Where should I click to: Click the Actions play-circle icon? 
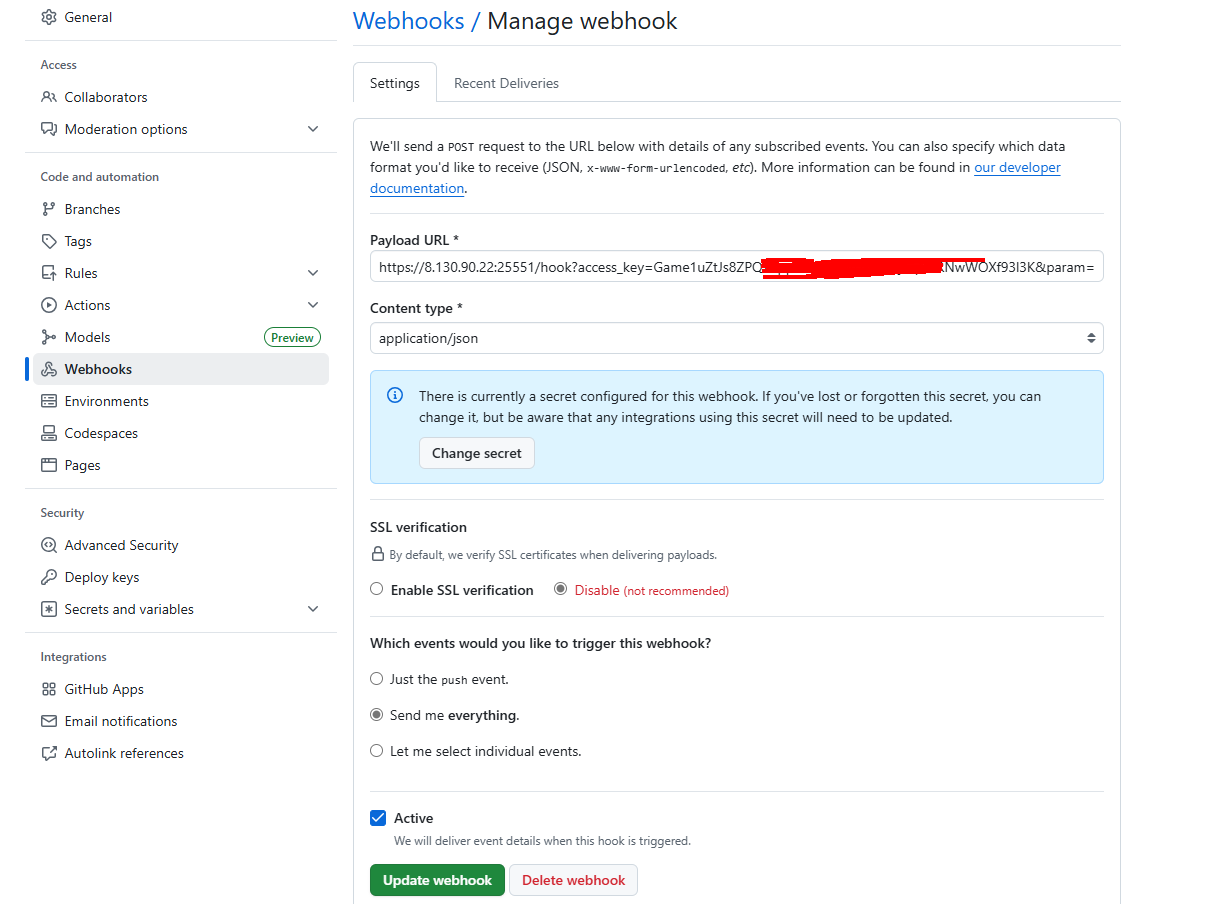tap(48, 305)
